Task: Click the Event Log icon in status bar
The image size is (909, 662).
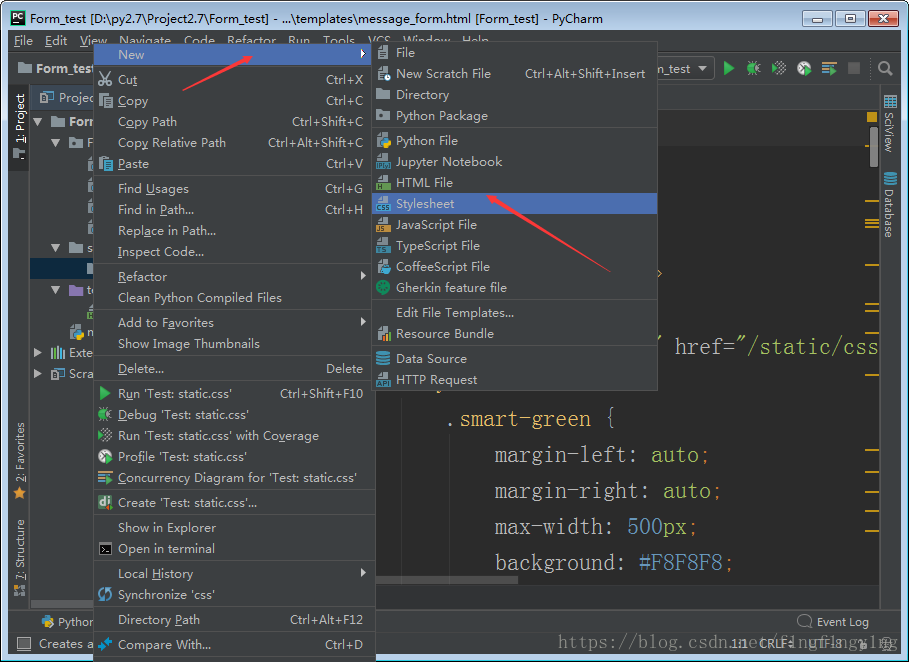Action: 805,621
